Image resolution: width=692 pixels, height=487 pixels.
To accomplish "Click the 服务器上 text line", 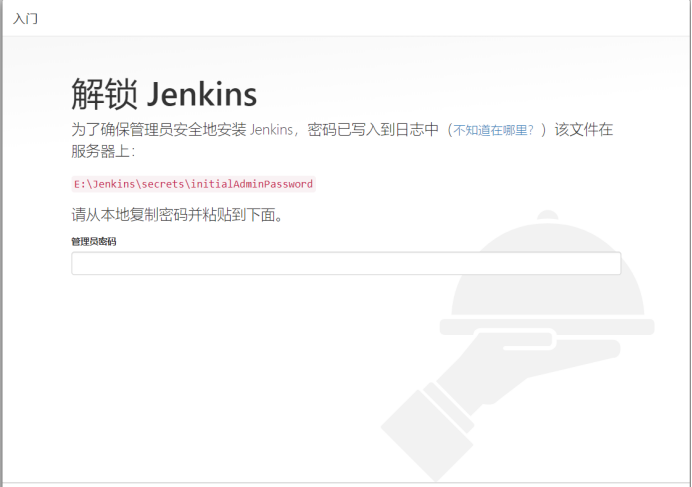I will point(103,151).
